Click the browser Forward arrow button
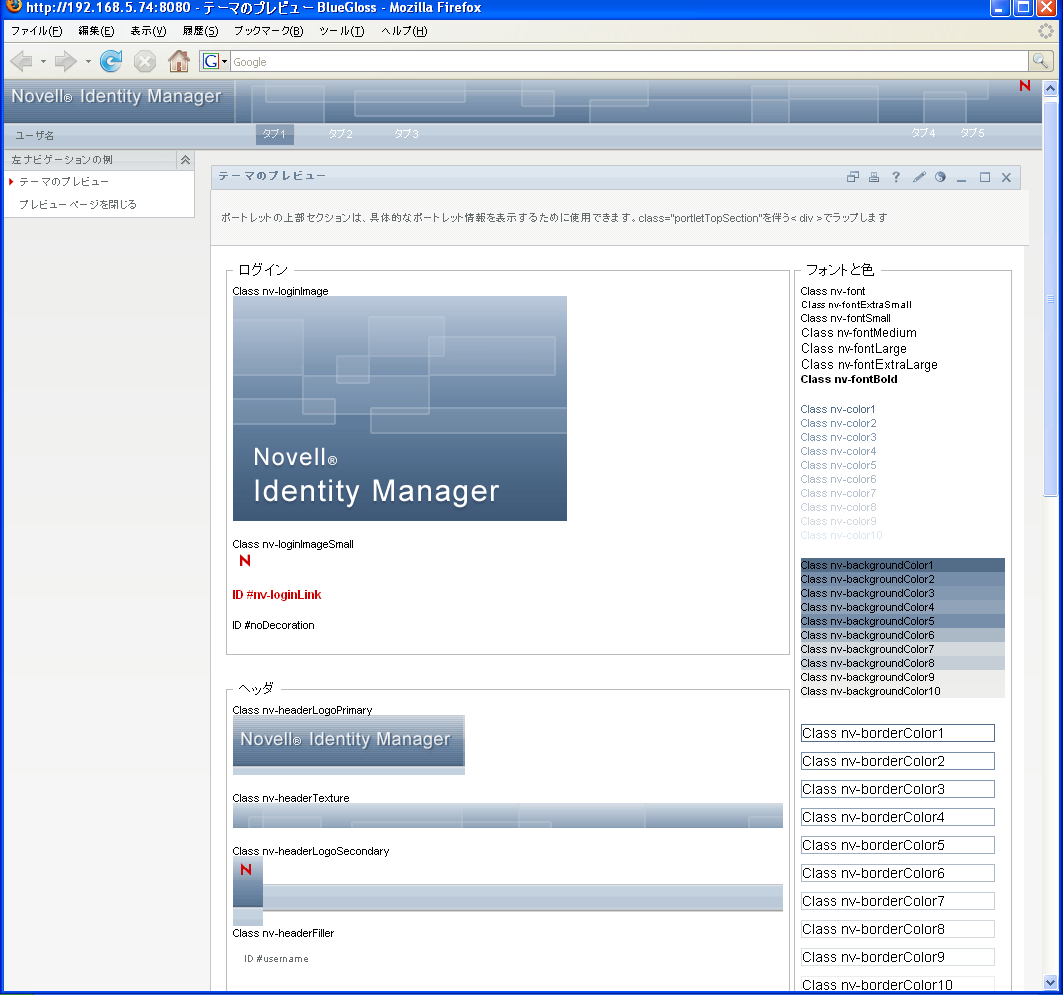1063x995 pixels. [65, 62]
